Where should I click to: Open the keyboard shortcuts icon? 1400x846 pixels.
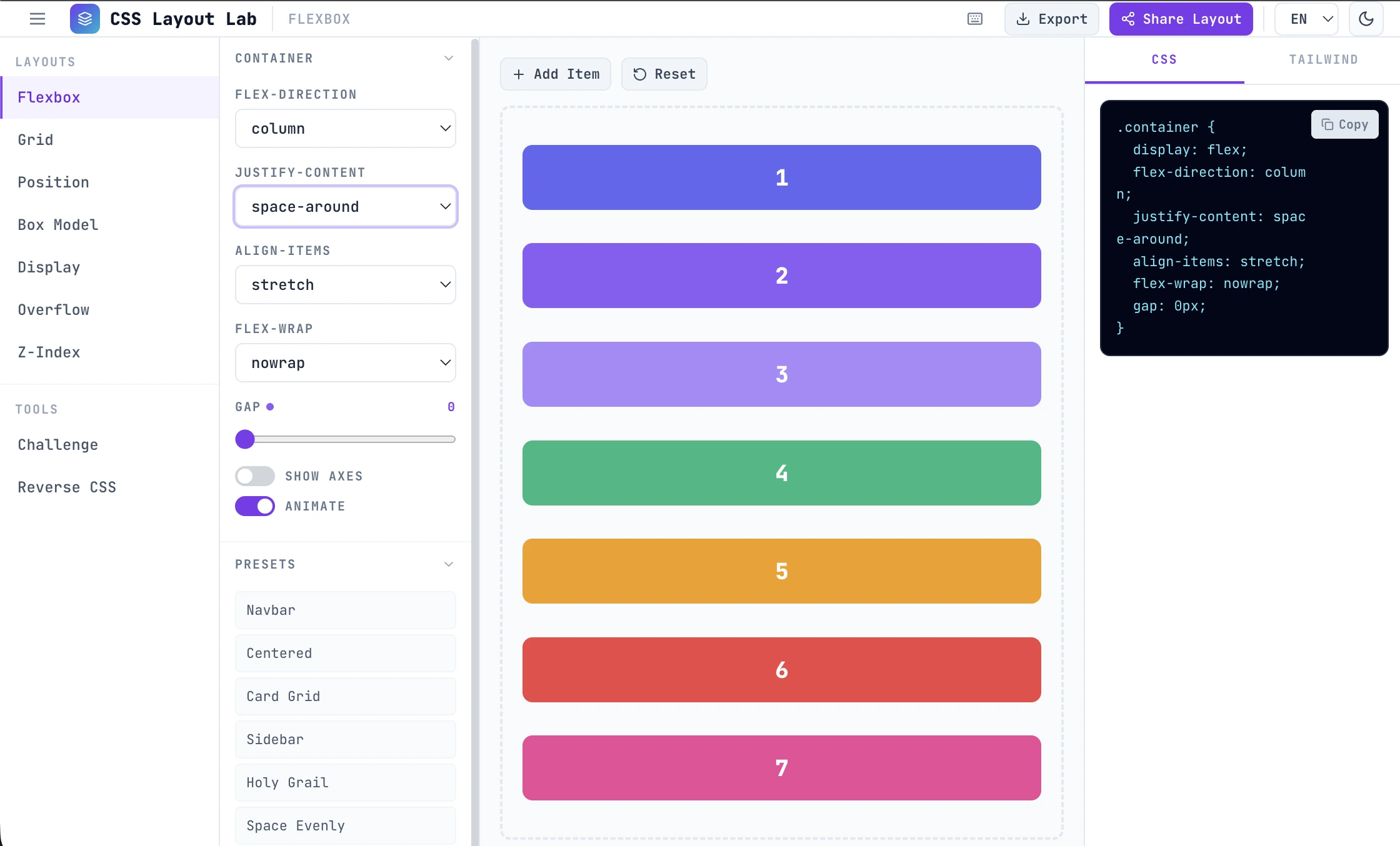974,19
